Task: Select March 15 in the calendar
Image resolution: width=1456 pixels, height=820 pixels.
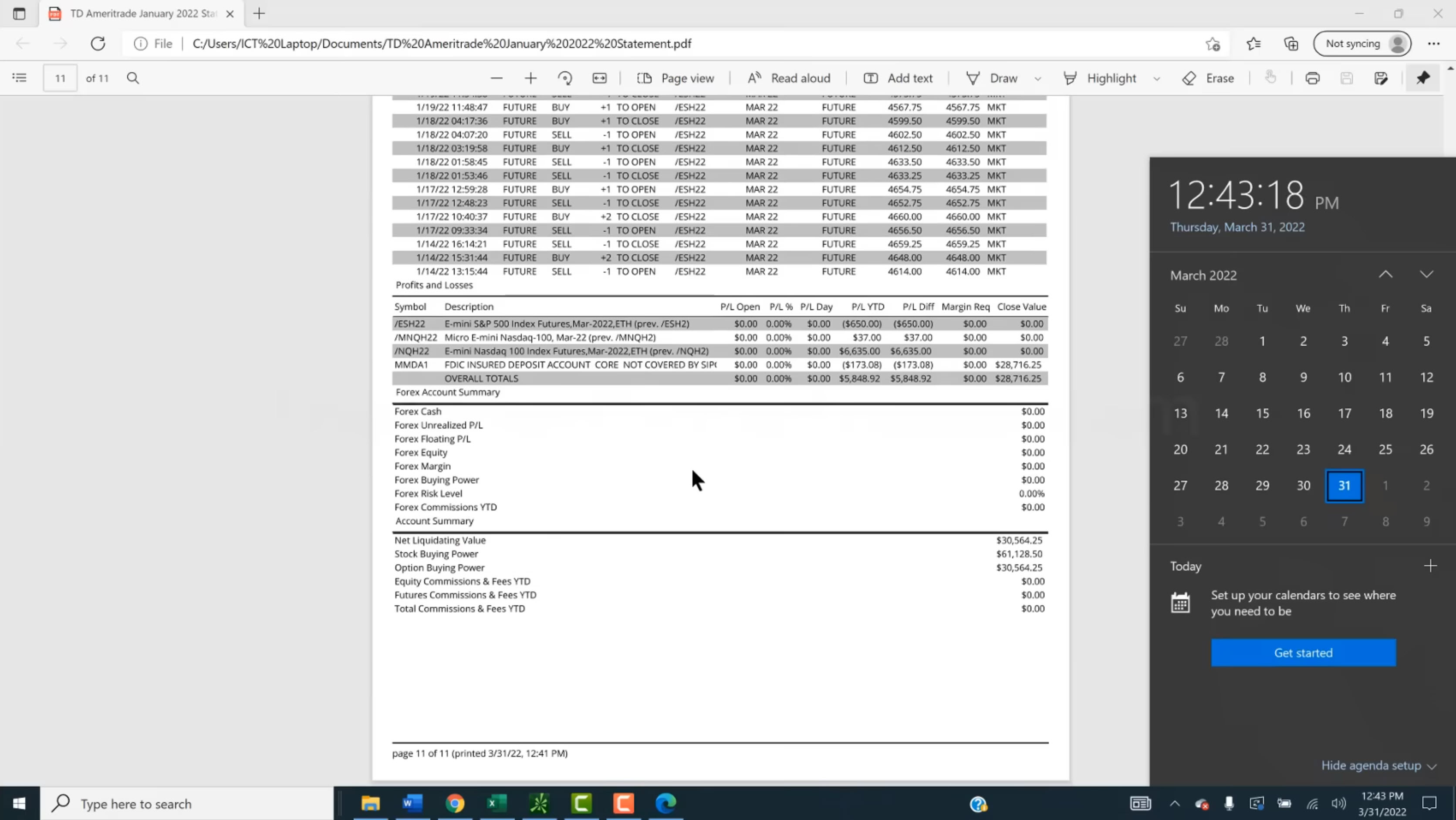Action: tap(1262, 413)
